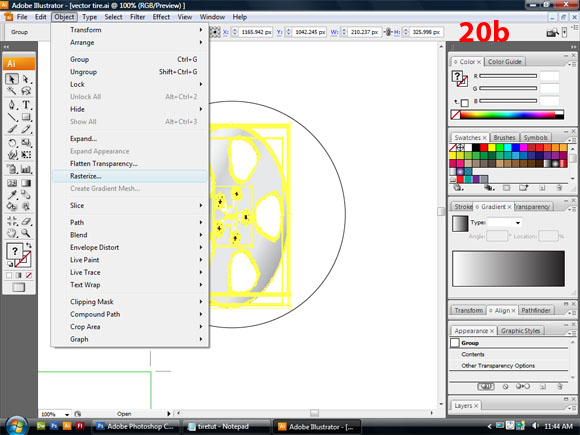The height and width of the screenshot is (435, 580).
Task: Open the Symbols tab
Action: coord(535,138)
